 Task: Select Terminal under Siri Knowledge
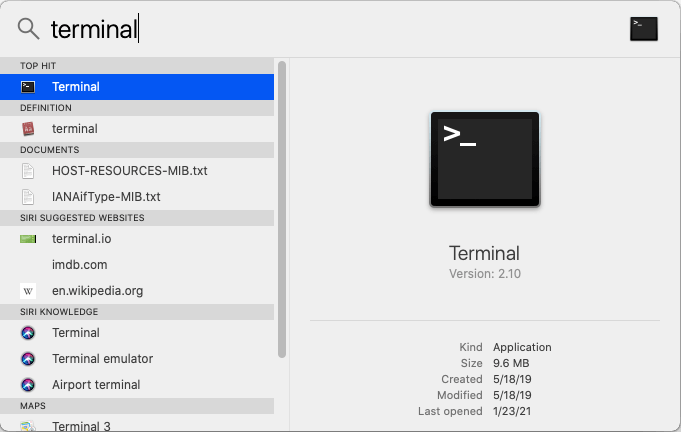pos(76,333)
